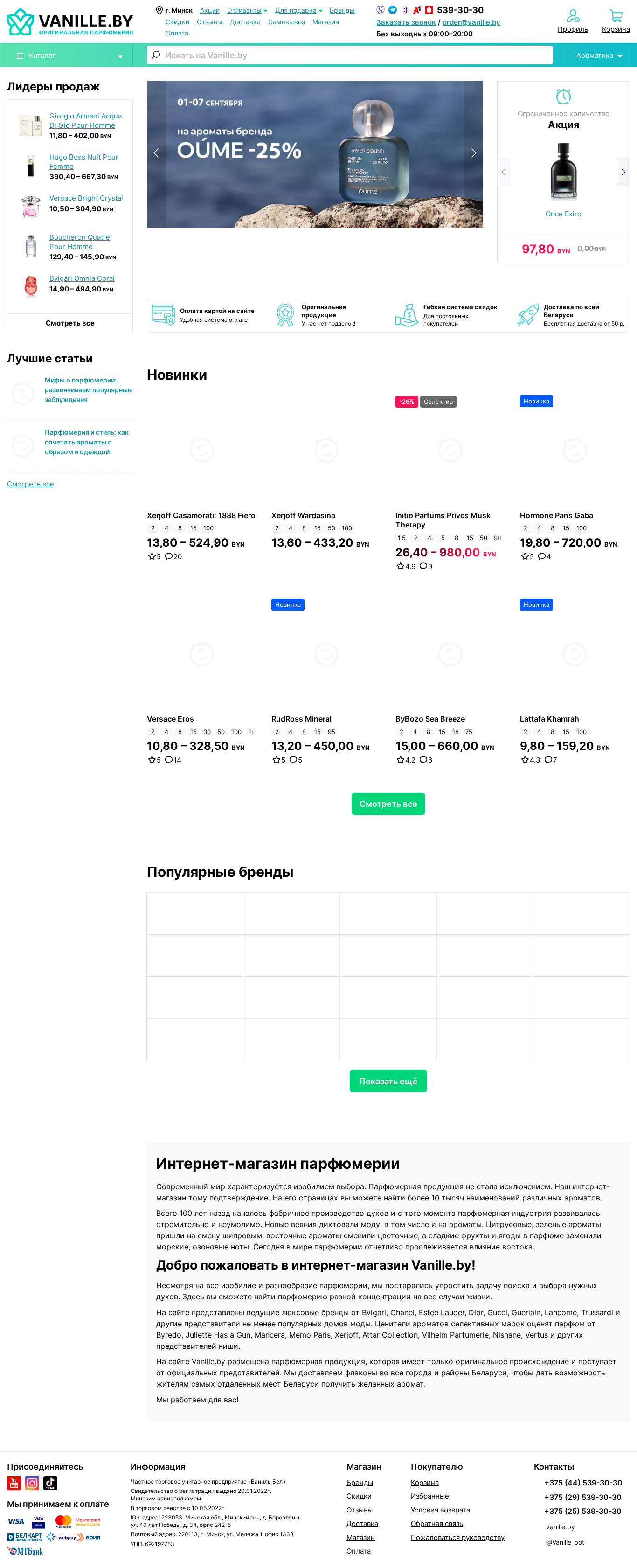This screenshot has height=1568, width=637.
Task: Open Viber contact icon in header
Action: pyautogui.click(x=380, y=10)
